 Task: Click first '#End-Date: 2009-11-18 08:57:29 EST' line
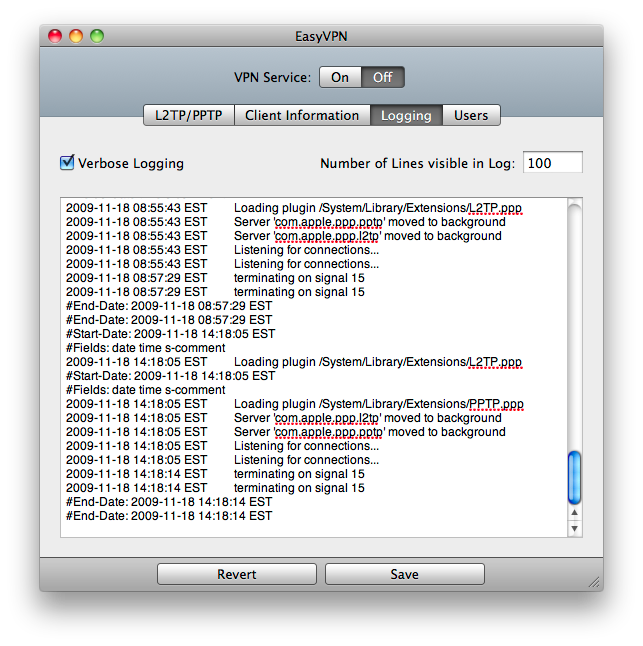(169, 306)
